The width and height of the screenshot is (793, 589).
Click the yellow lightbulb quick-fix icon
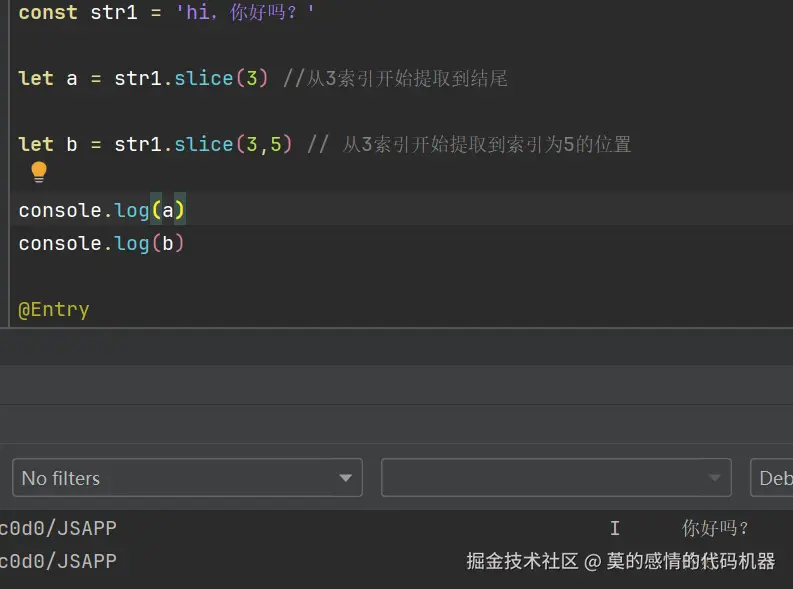(x=39, y=172)
